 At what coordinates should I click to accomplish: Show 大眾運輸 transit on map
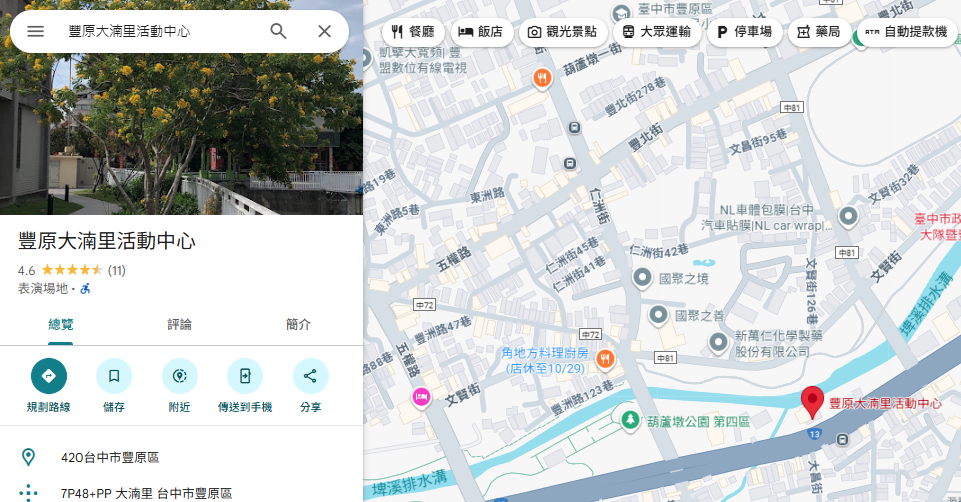[x=656, y=32]
